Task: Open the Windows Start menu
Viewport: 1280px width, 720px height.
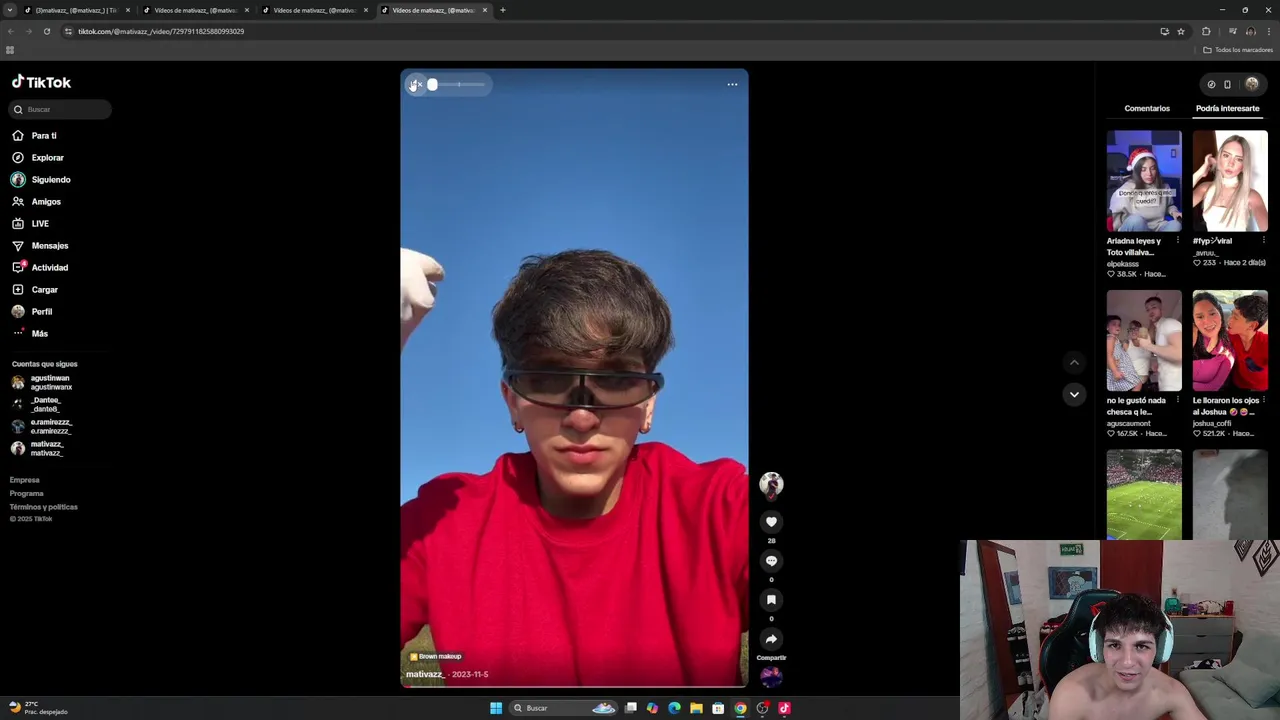Action: tap(495, 708)
